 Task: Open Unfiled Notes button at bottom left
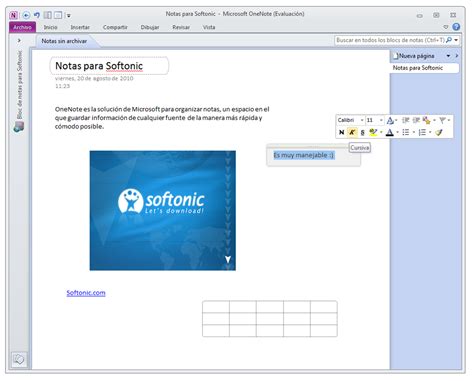tap(19, 359)
